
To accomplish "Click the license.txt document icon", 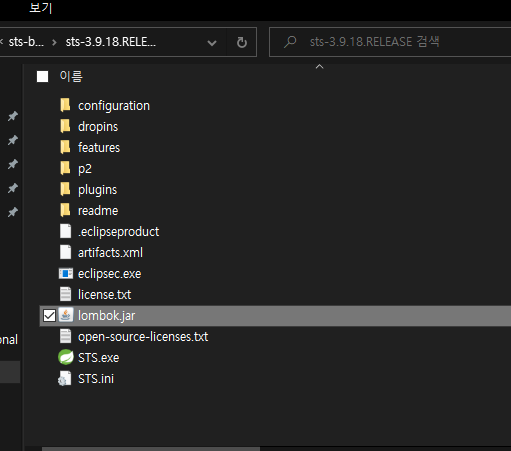I will click(65, 294).
